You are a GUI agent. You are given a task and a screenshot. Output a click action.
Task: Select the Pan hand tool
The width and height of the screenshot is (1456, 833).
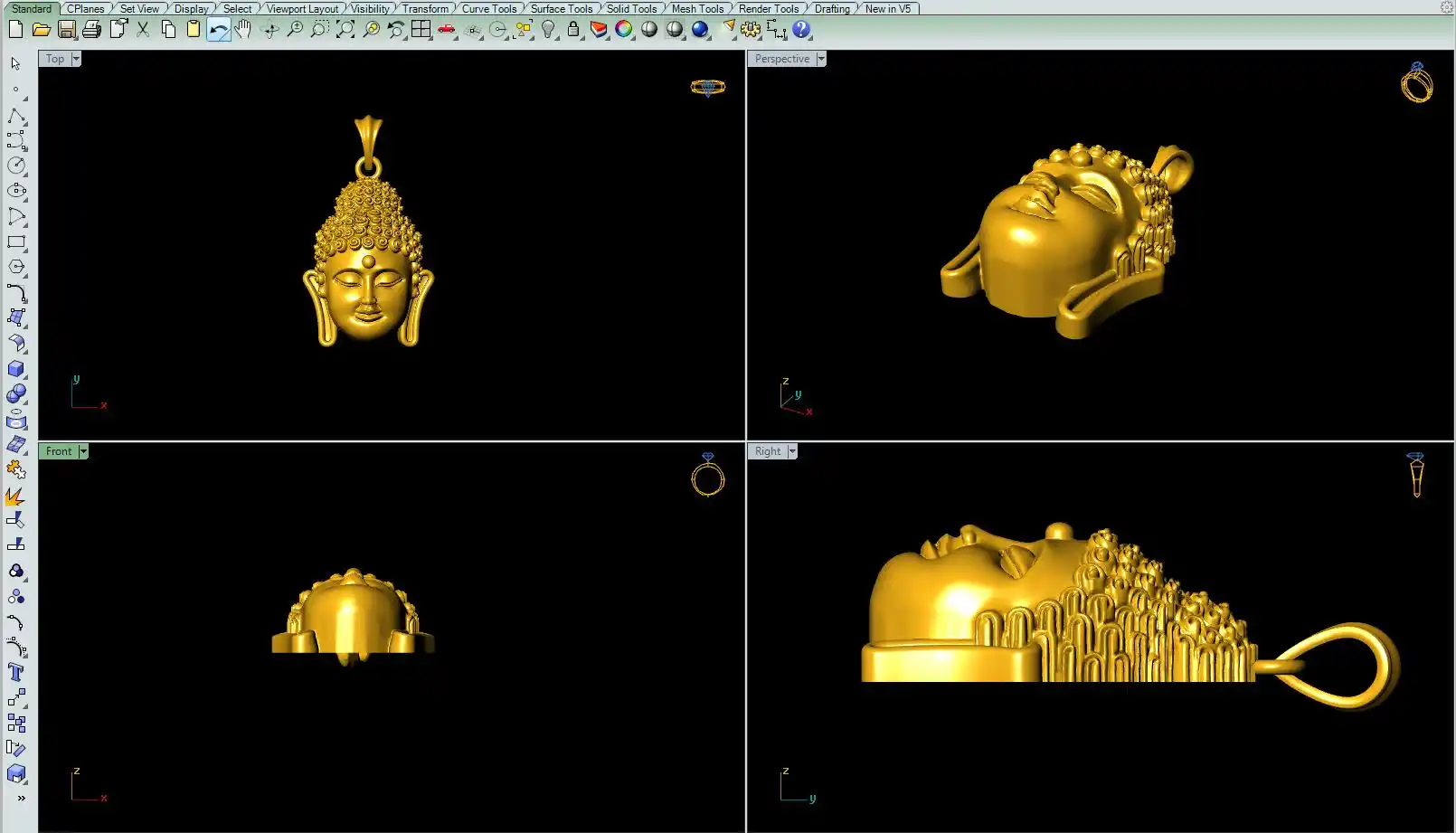[242, 30]
